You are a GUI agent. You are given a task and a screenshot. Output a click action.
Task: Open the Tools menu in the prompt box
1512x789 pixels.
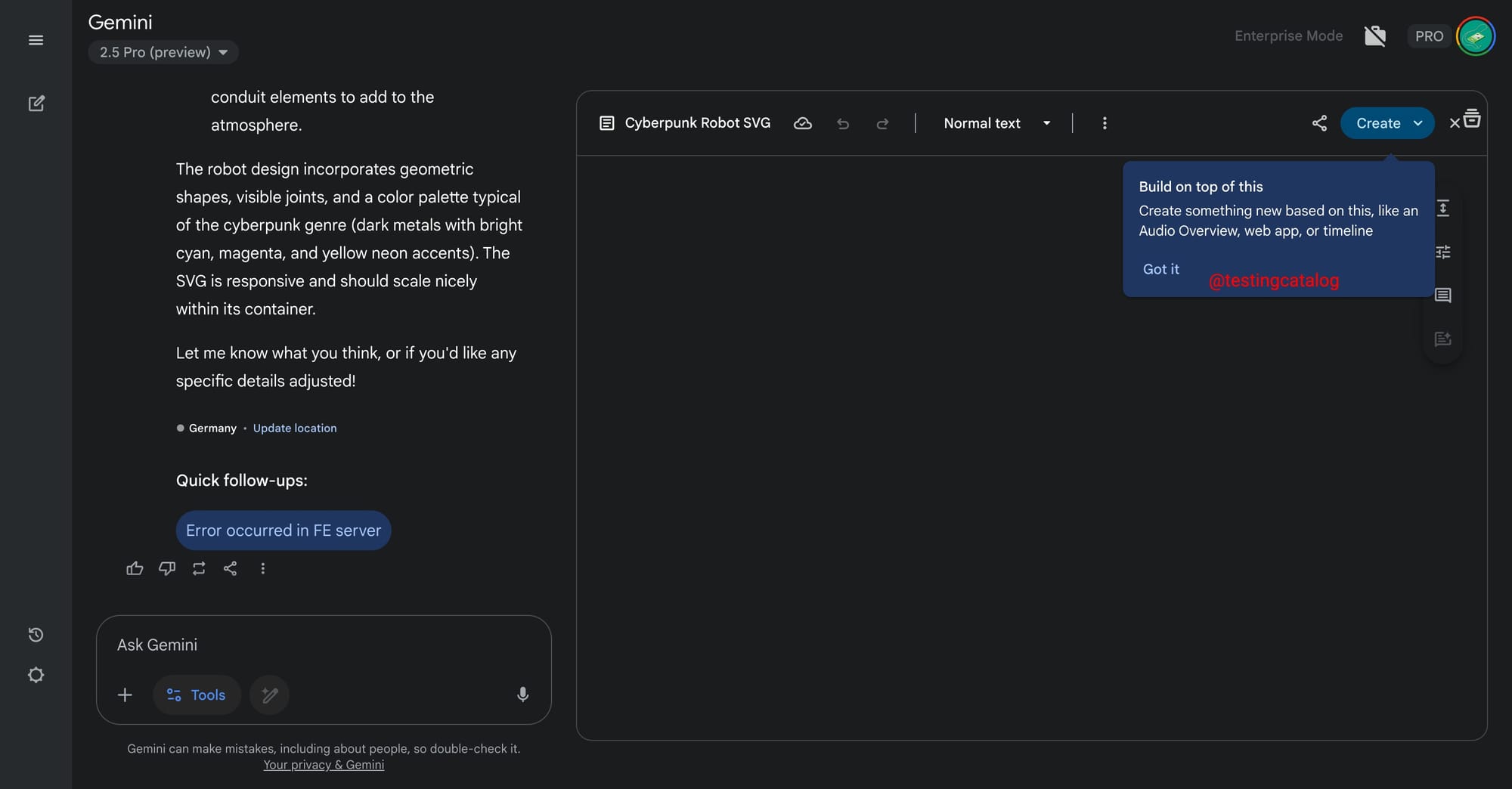(x=197, y=695)
